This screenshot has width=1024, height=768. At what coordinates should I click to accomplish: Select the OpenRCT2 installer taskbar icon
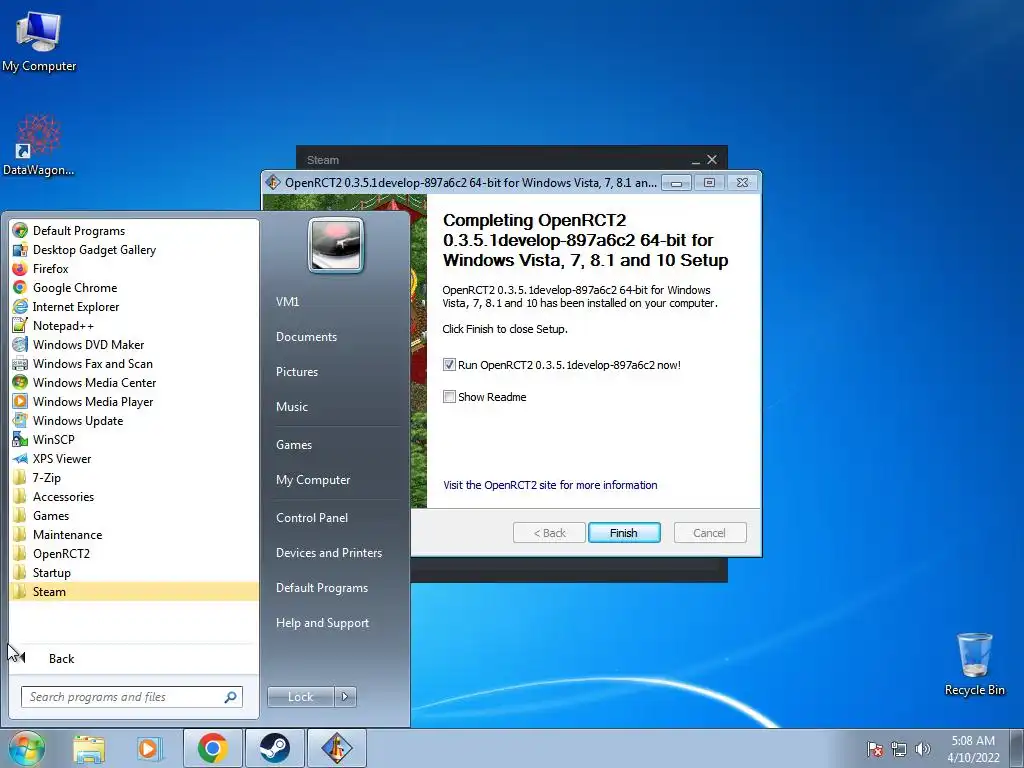coord(336,748)
